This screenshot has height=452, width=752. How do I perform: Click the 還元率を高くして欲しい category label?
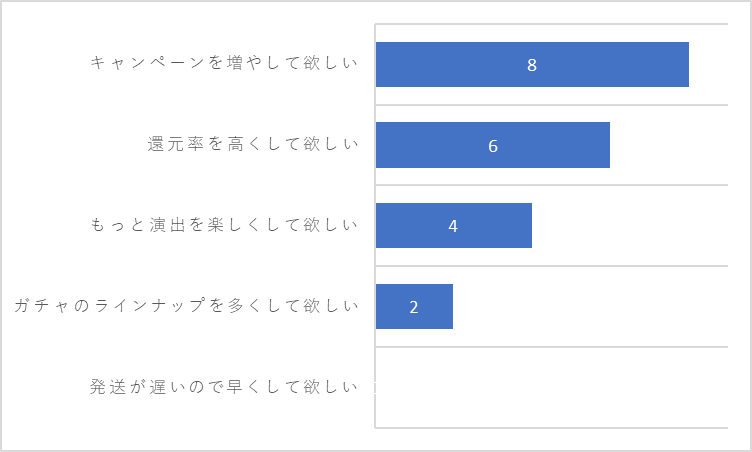[x=253, y=143]
